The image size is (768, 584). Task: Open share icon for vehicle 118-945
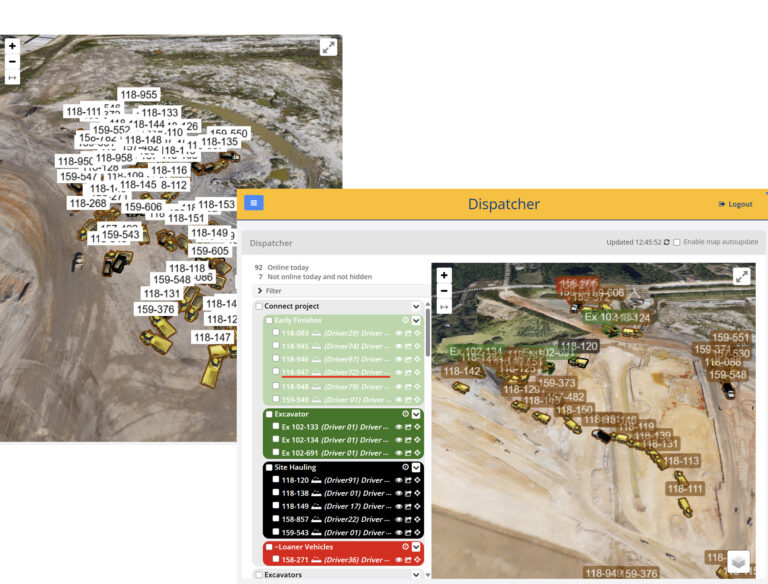[408, 346]
